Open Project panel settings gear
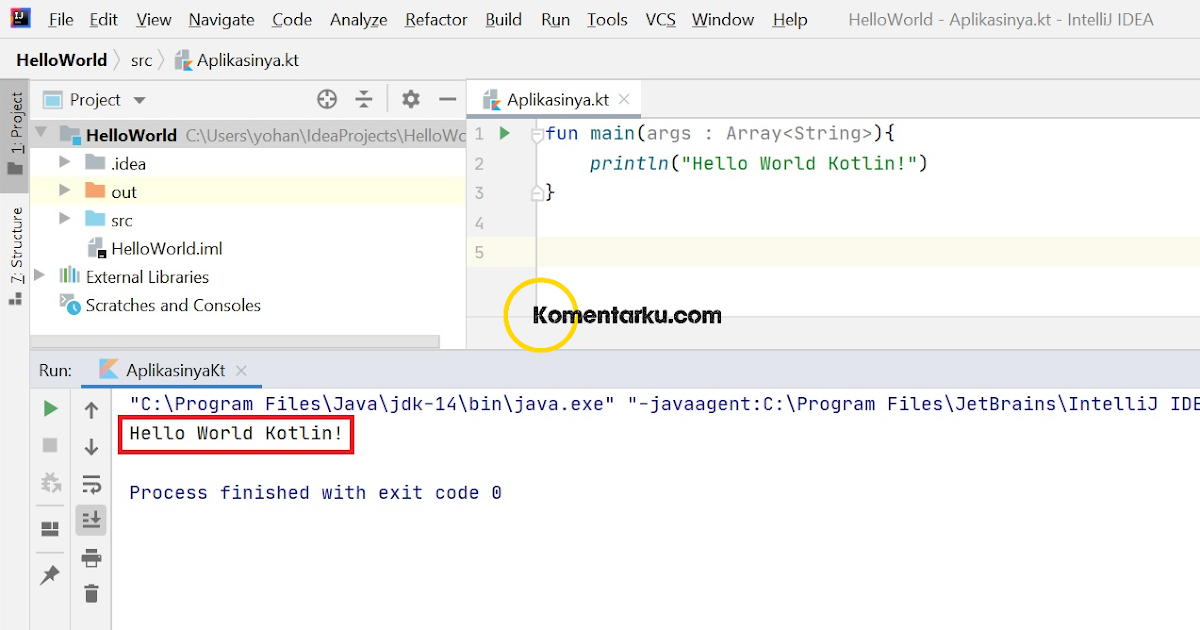 [x=410, y=99]
